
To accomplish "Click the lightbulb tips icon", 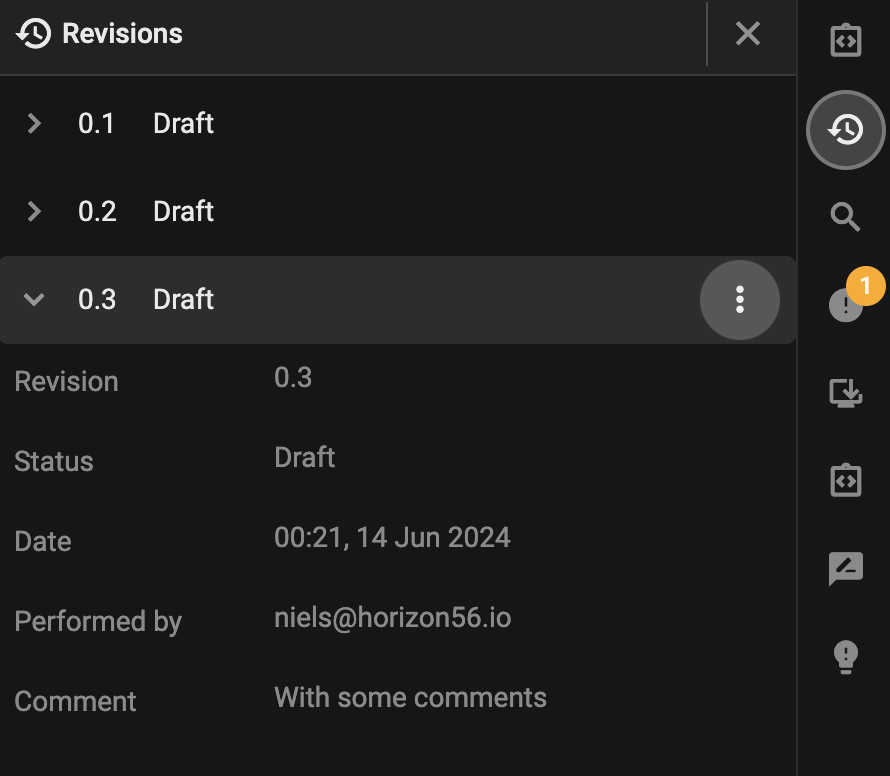I will coord(845,655).
